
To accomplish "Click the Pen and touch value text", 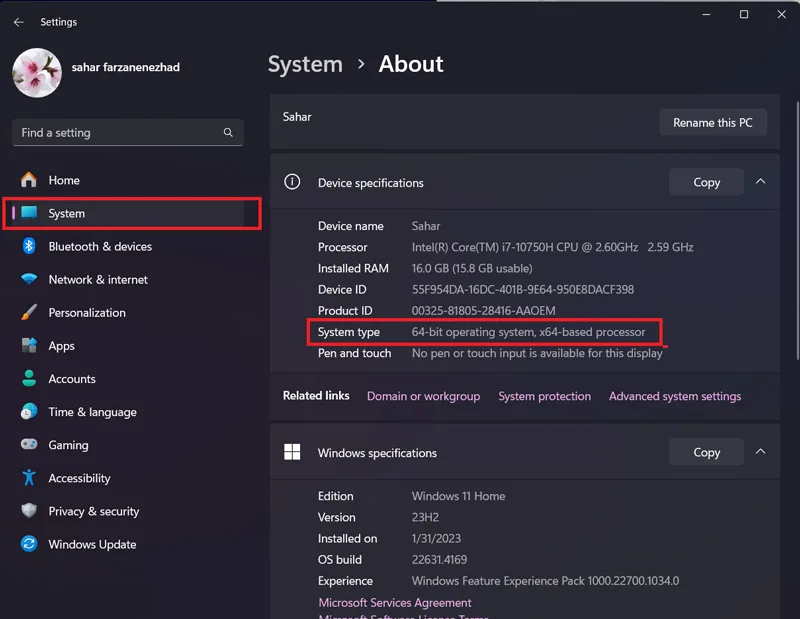I will tap(537, 353).
